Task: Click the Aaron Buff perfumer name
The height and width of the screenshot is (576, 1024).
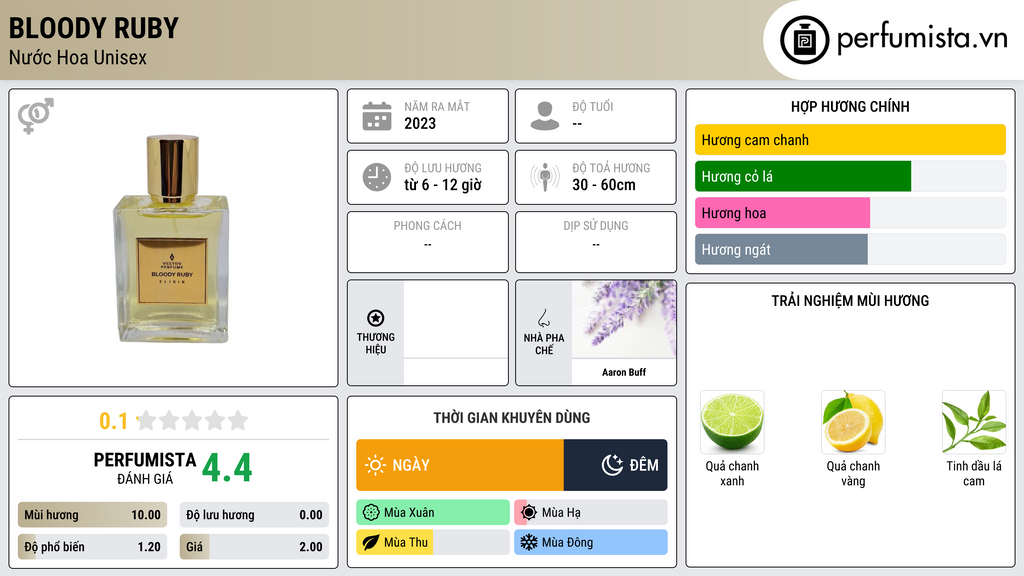Action: click(624, 372)
